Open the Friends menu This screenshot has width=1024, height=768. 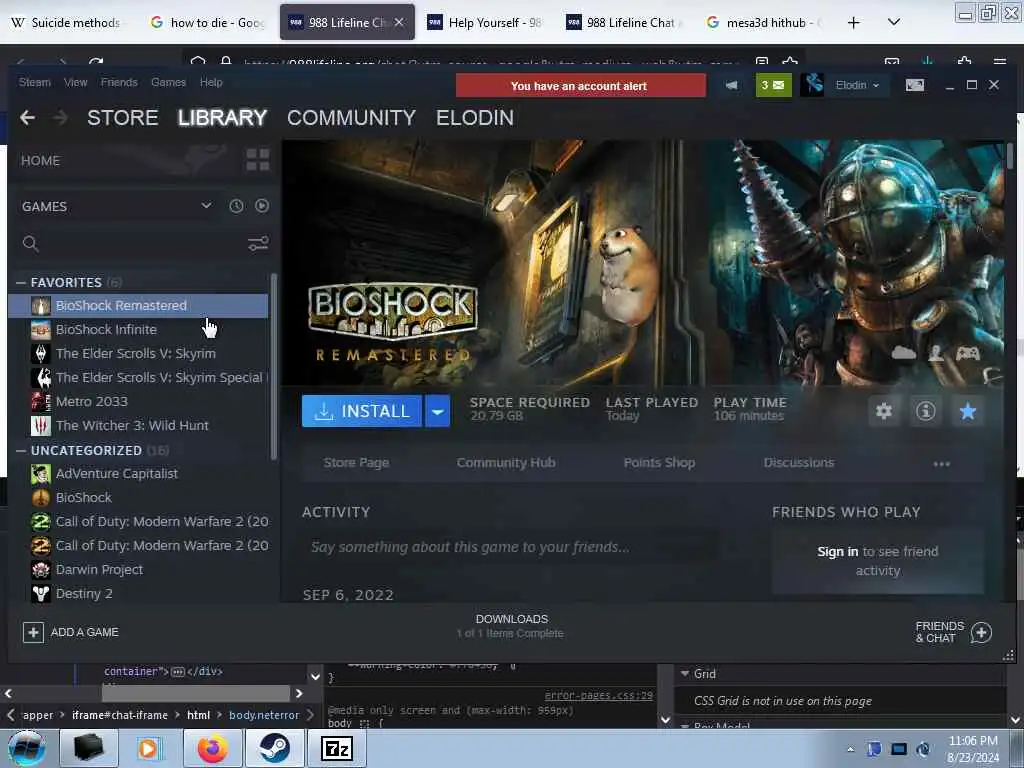(119, 82)
